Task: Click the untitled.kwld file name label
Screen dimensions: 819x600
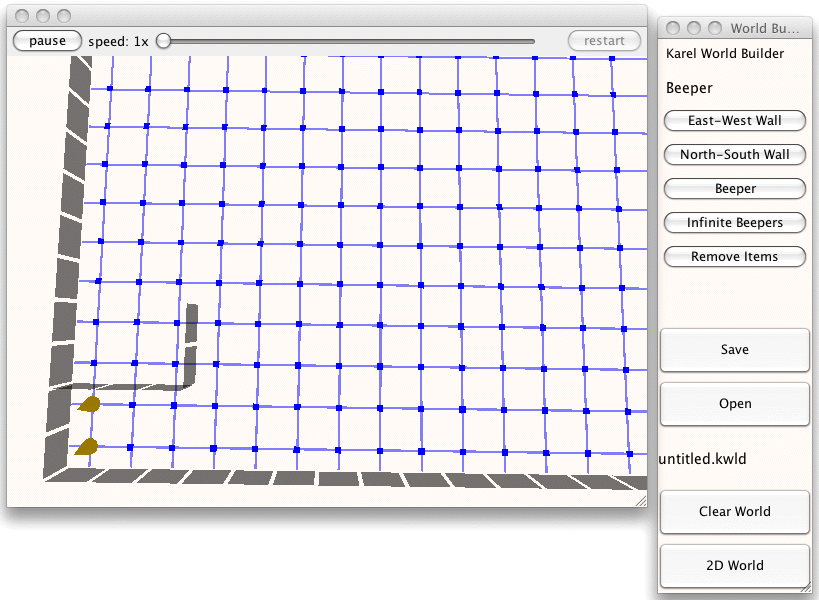Action: coord(702,459)
